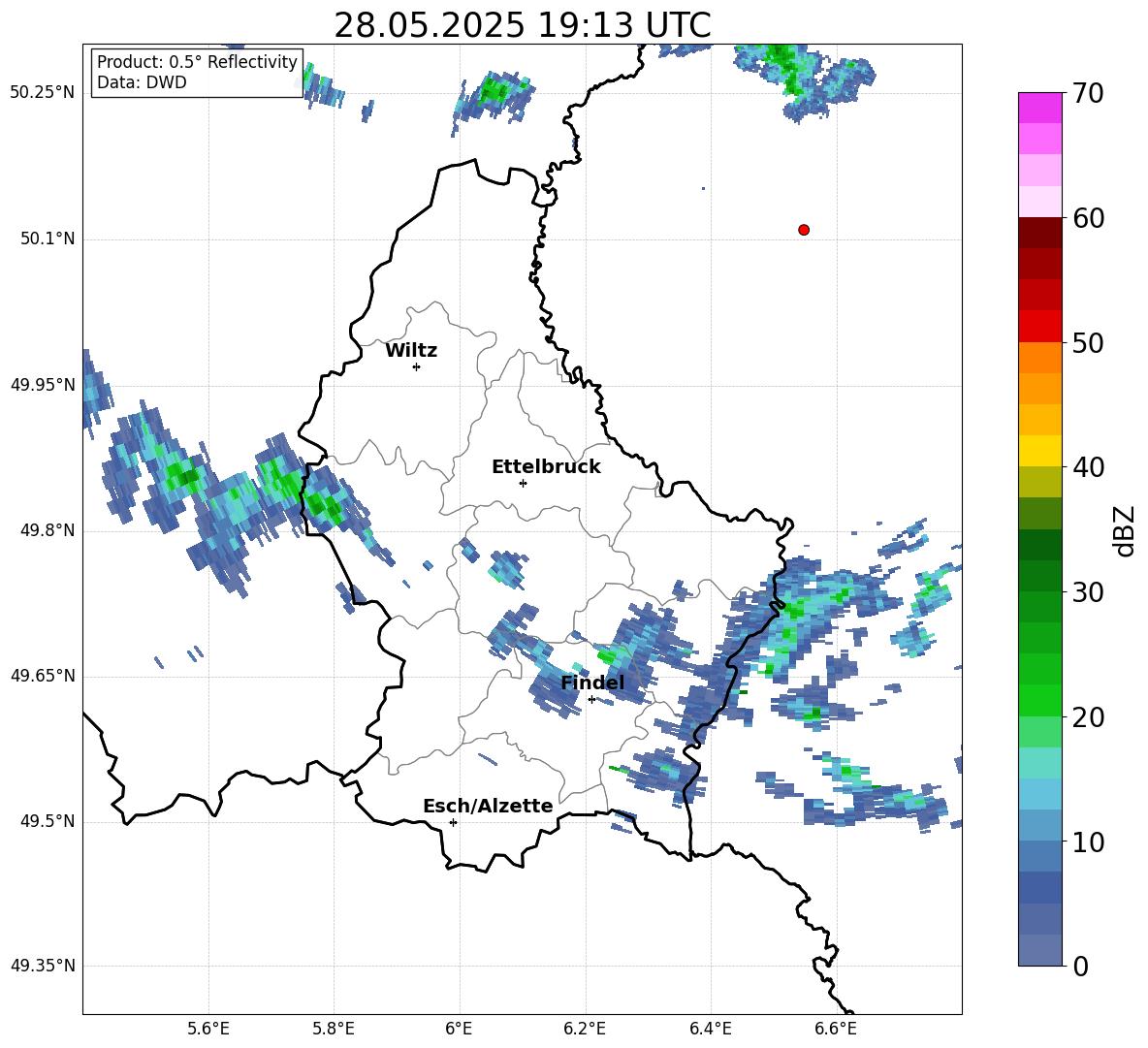Click the Esch/Alzette city label
The height and width of the screenshot is (1048, 1148).
488,806
